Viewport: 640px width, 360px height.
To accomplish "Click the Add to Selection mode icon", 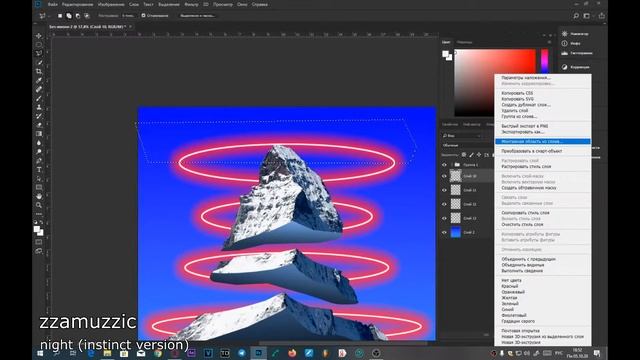I will [69, 16].
